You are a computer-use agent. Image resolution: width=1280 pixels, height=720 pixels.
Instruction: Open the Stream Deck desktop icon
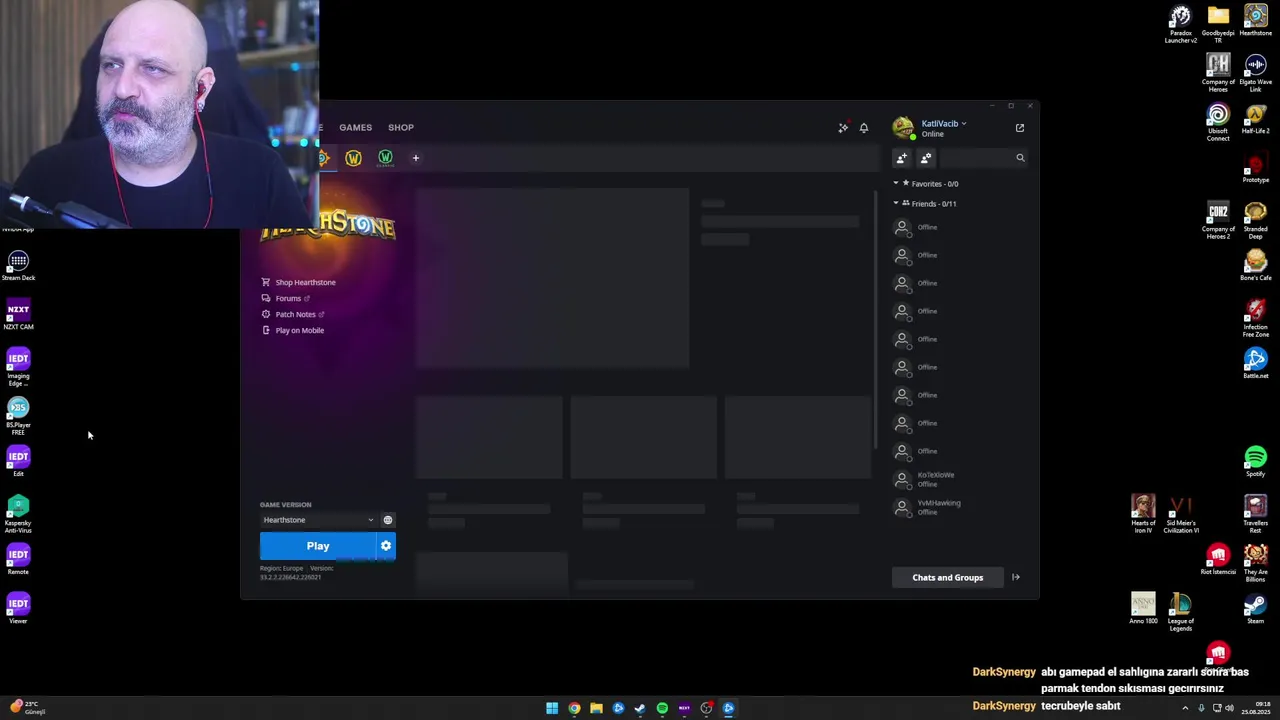point(18,265)
